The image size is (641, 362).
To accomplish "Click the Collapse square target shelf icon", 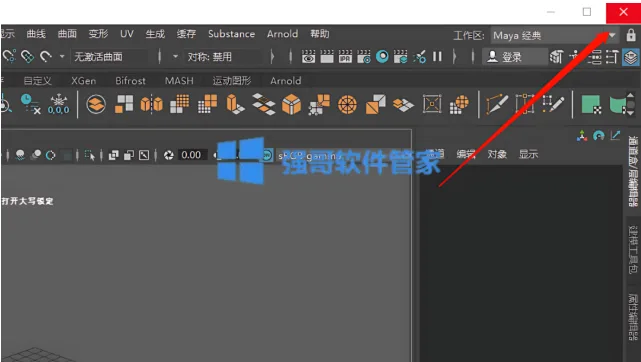I will (x=432, y=104).
